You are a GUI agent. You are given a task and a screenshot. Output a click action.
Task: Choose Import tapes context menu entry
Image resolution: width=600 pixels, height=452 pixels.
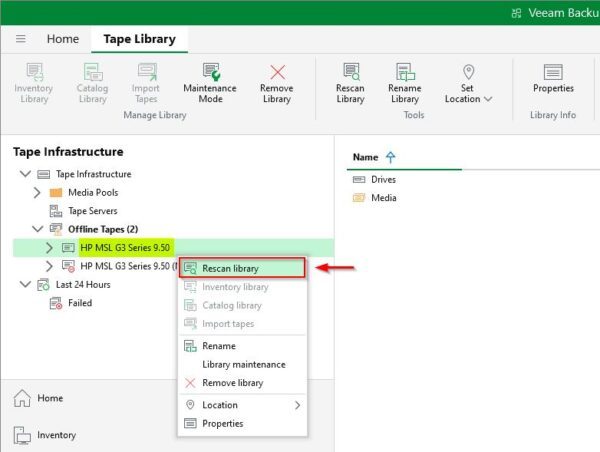pyautogui.click(x=242, y=324)
